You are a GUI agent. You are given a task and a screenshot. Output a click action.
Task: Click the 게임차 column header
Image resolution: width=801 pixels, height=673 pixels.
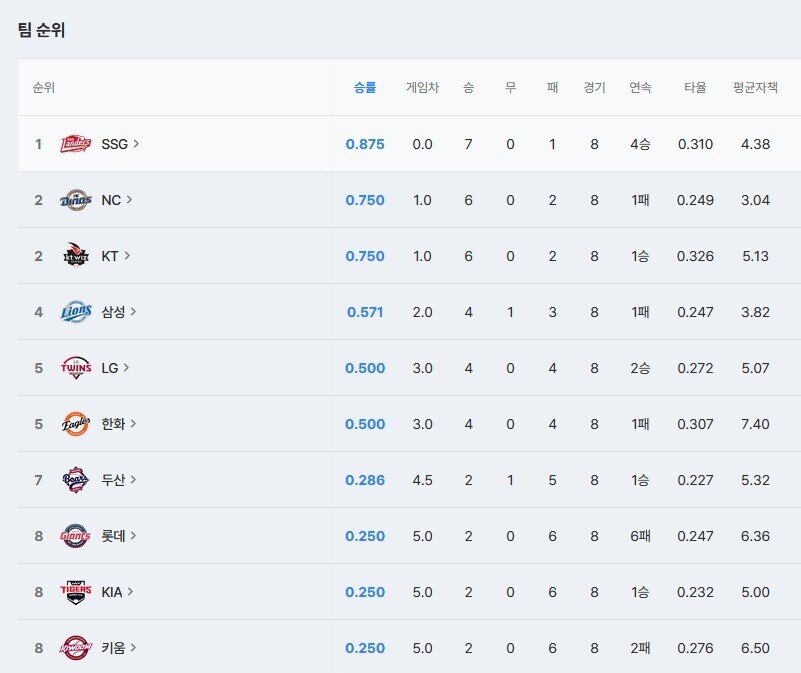(422, 88)
